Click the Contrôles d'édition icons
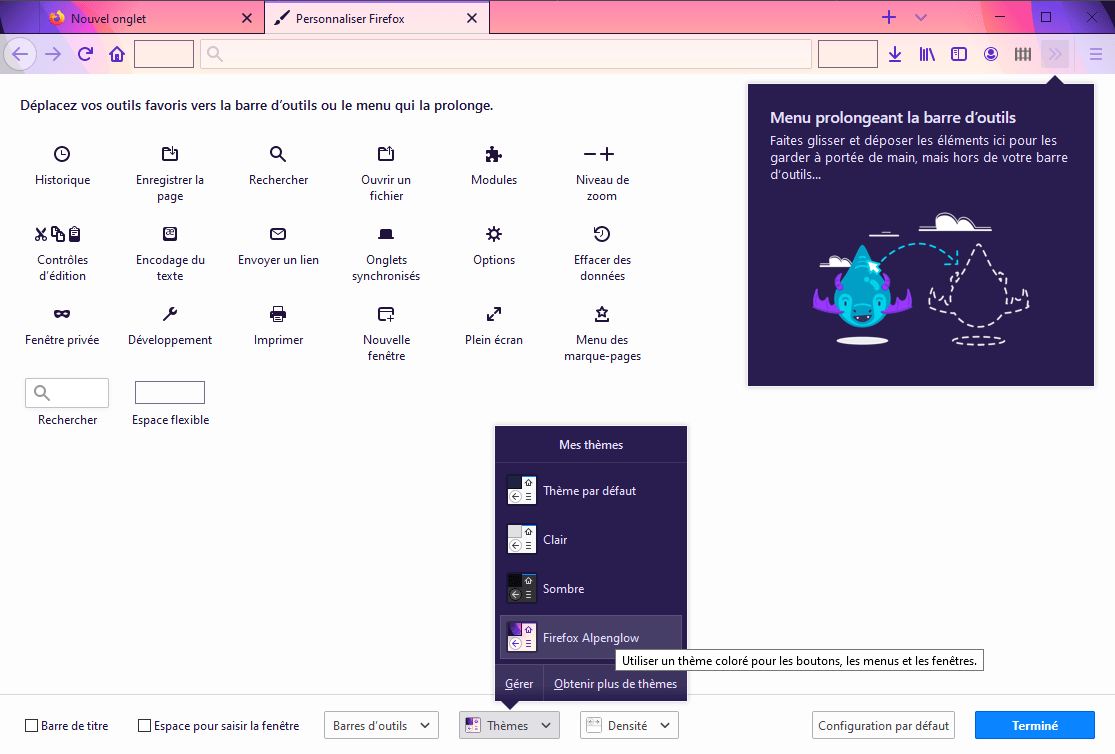 pos(58,233)
